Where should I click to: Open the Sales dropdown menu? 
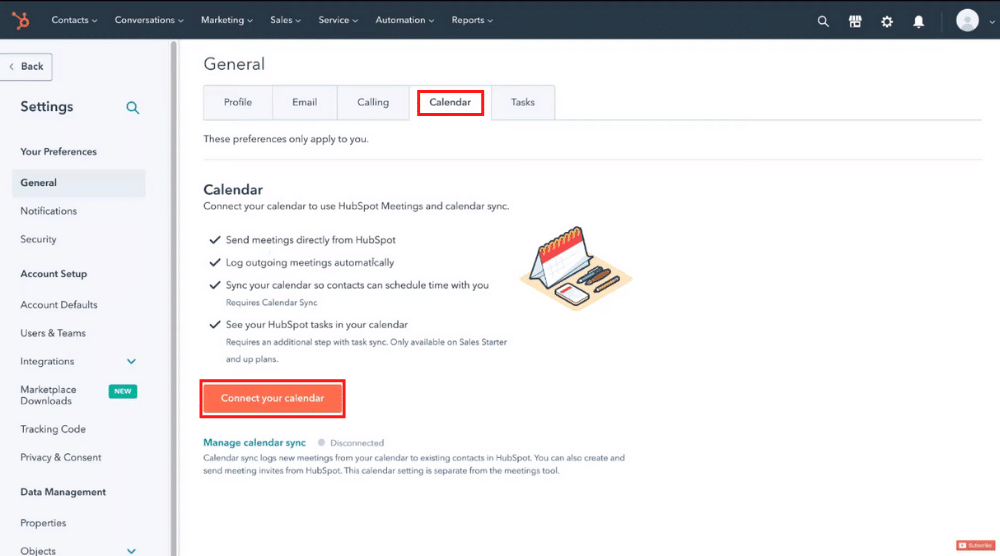tap(286, 20)
